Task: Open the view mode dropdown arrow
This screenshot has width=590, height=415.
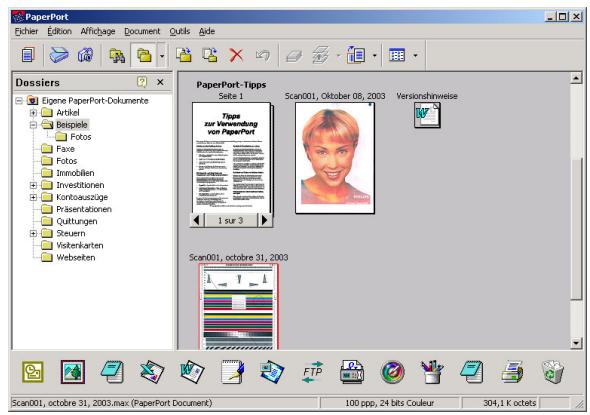Action: pyautogui.click(x=415, y=56)
